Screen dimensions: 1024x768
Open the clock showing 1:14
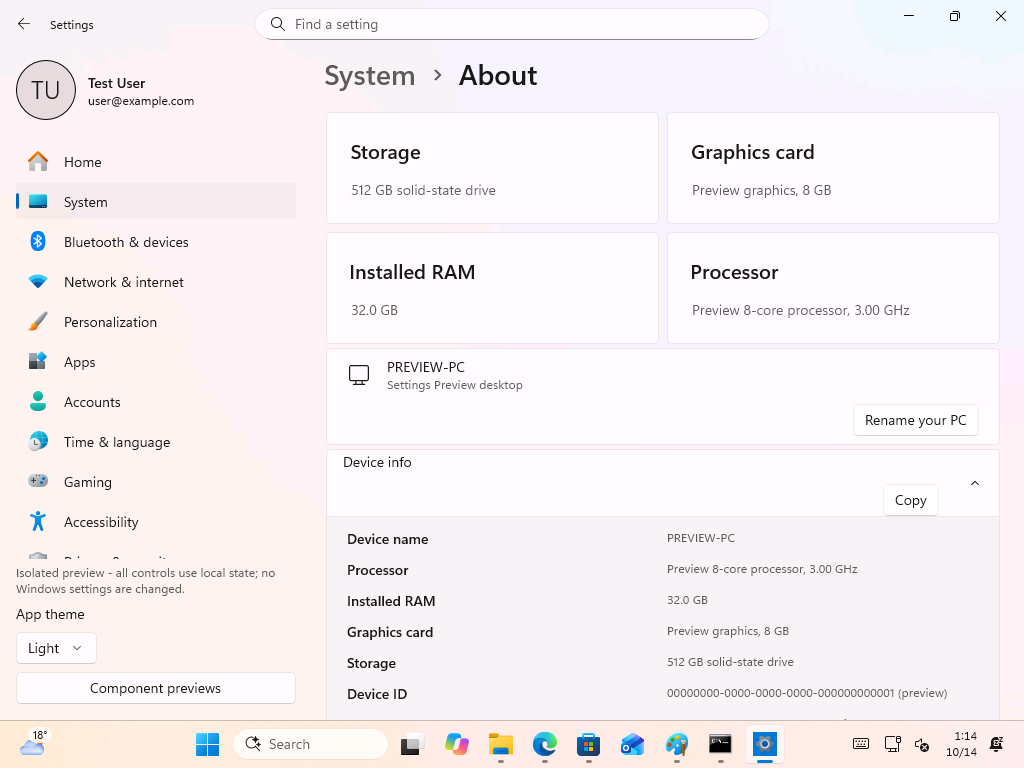coord(962,744)
